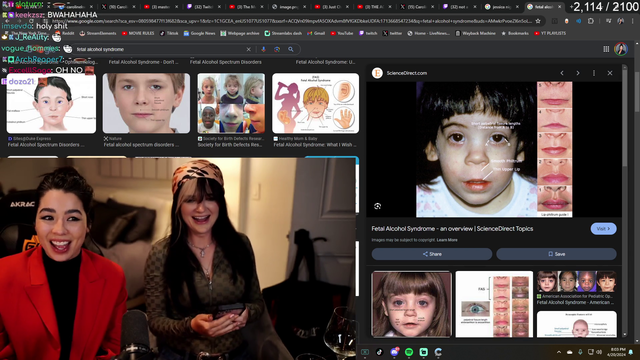Open Google Lens search by image
Image resolution: width=640 pixels, height=360 pixels.
[277, 49]
